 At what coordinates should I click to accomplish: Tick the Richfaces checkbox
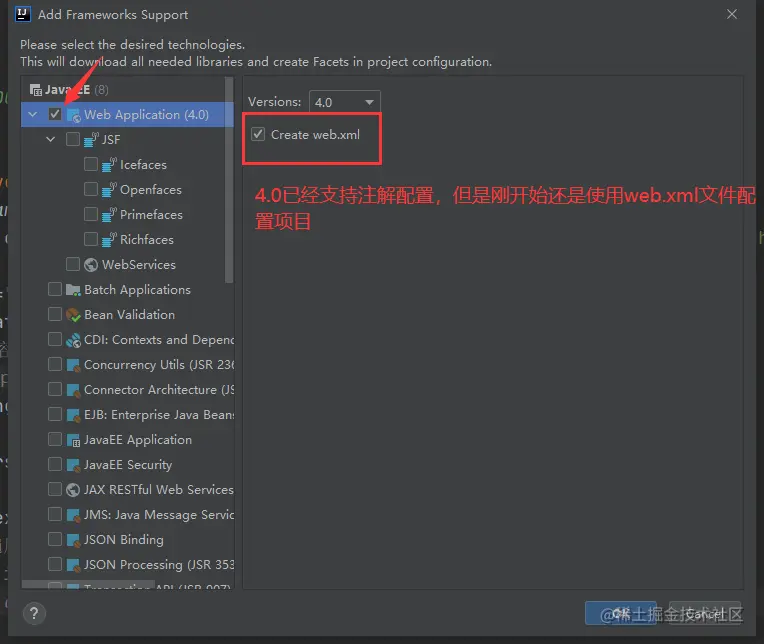click(91, 239)
